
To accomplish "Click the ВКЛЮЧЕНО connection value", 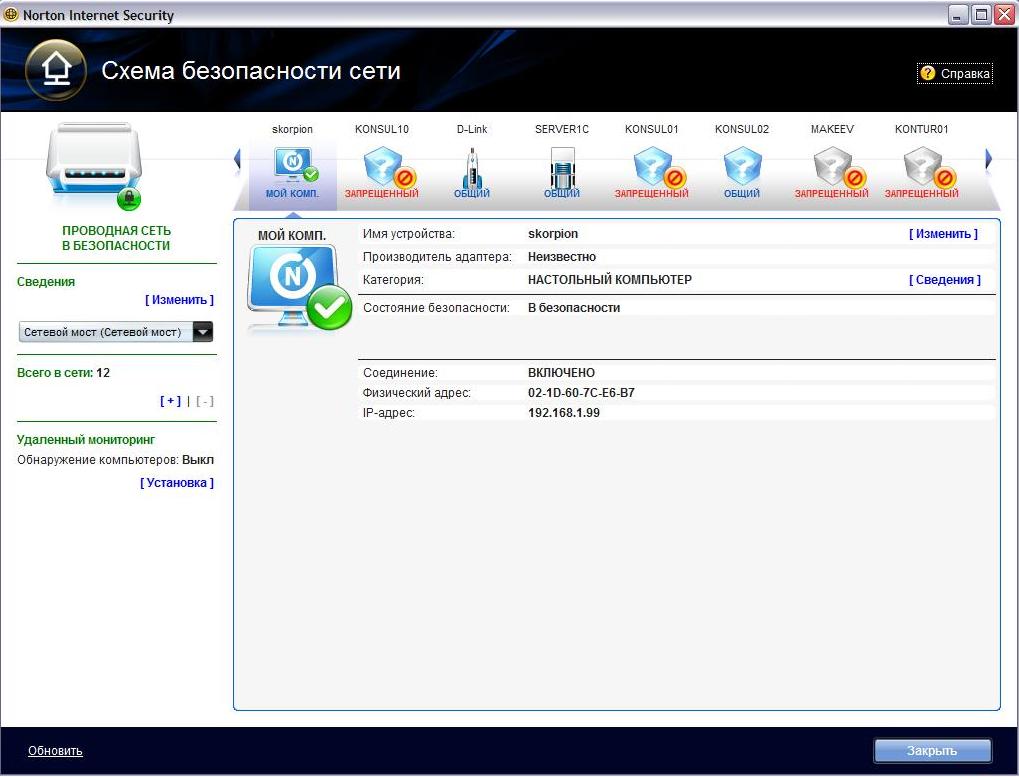I will (561, 373).
